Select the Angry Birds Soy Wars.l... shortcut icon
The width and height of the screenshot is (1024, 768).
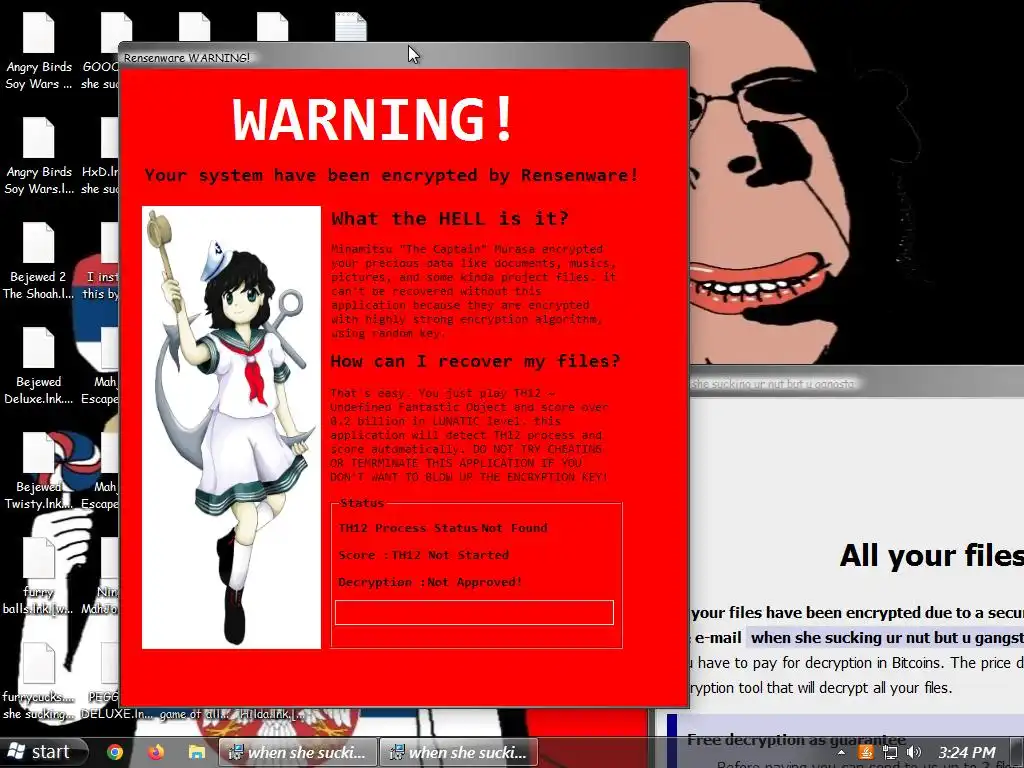39,157
